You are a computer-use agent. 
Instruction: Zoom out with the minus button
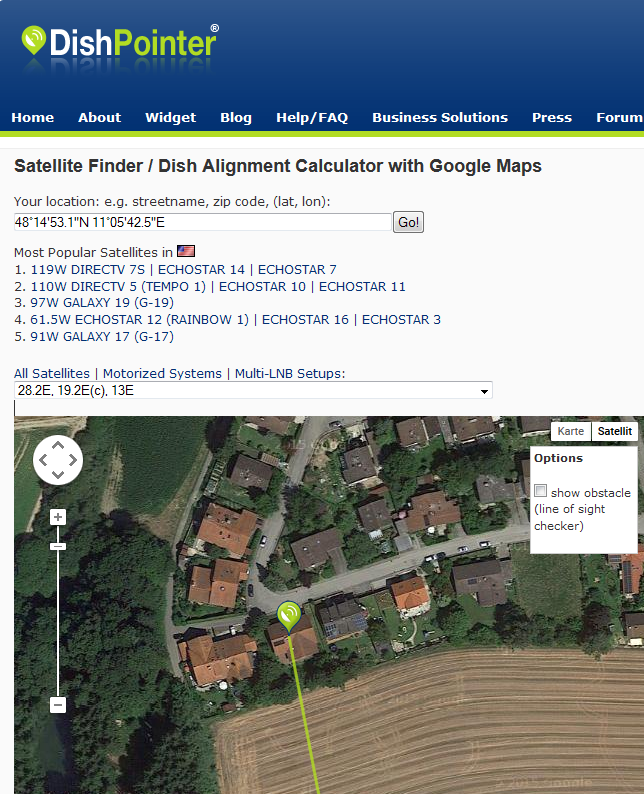[x=58, y=705]
